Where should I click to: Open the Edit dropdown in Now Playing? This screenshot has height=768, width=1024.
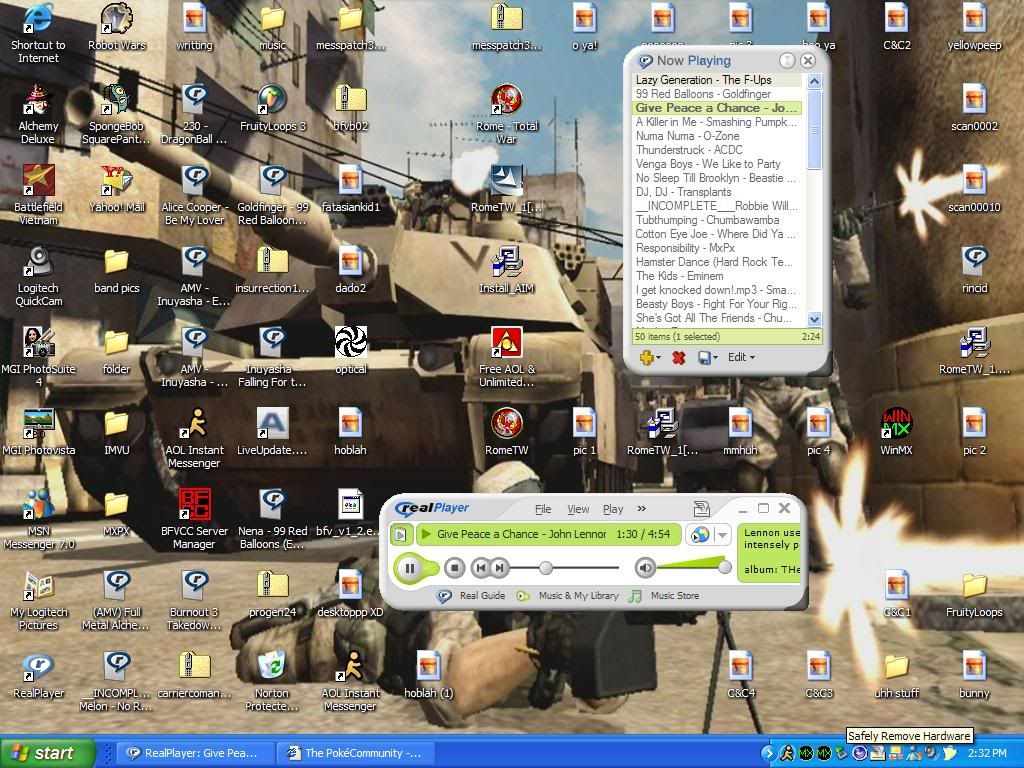click(741, 357)
